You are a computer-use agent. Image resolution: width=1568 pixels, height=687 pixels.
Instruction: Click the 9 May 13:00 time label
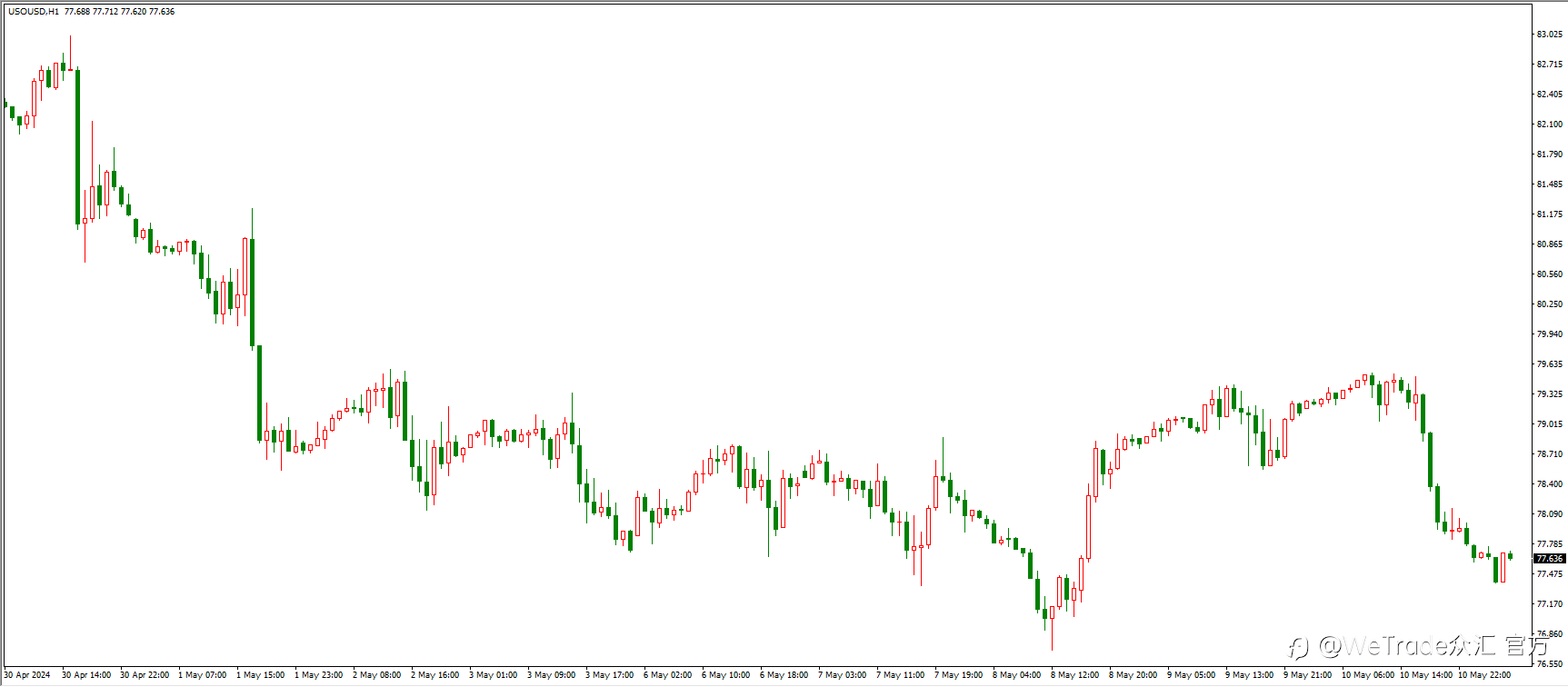coord(1250,675)
